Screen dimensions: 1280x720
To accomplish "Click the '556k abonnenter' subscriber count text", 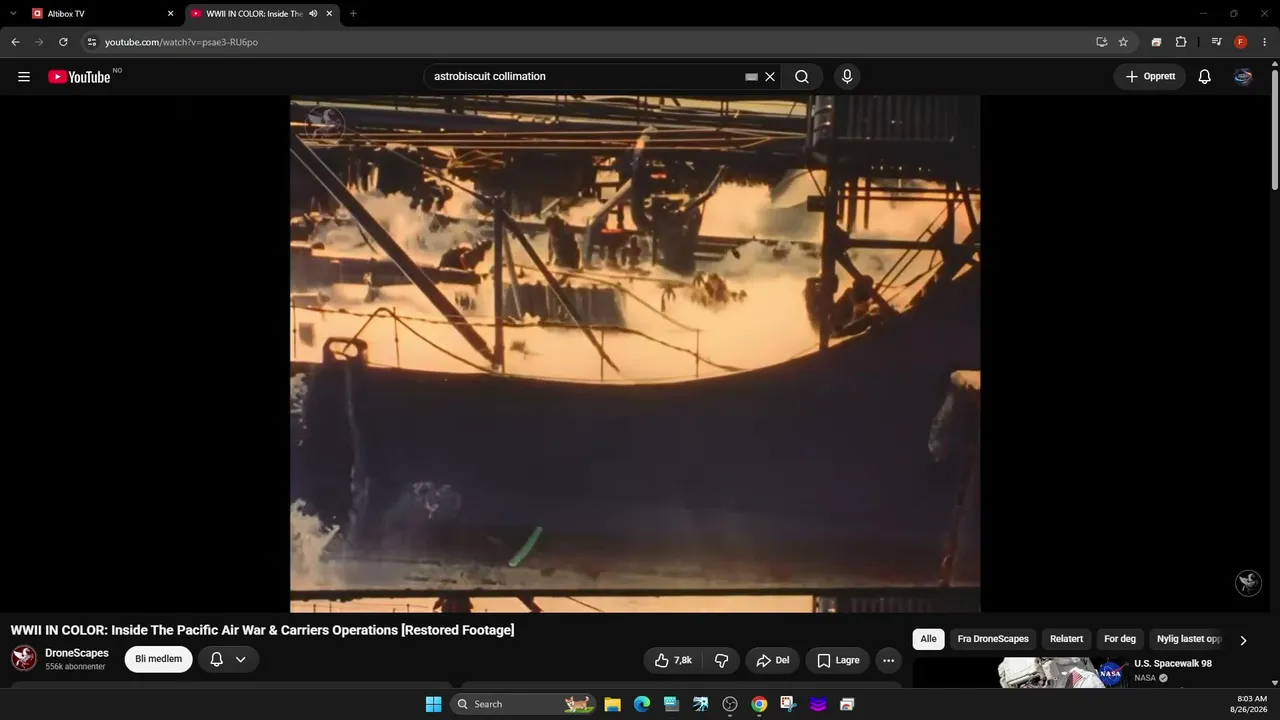I will [x=75, y=667].
